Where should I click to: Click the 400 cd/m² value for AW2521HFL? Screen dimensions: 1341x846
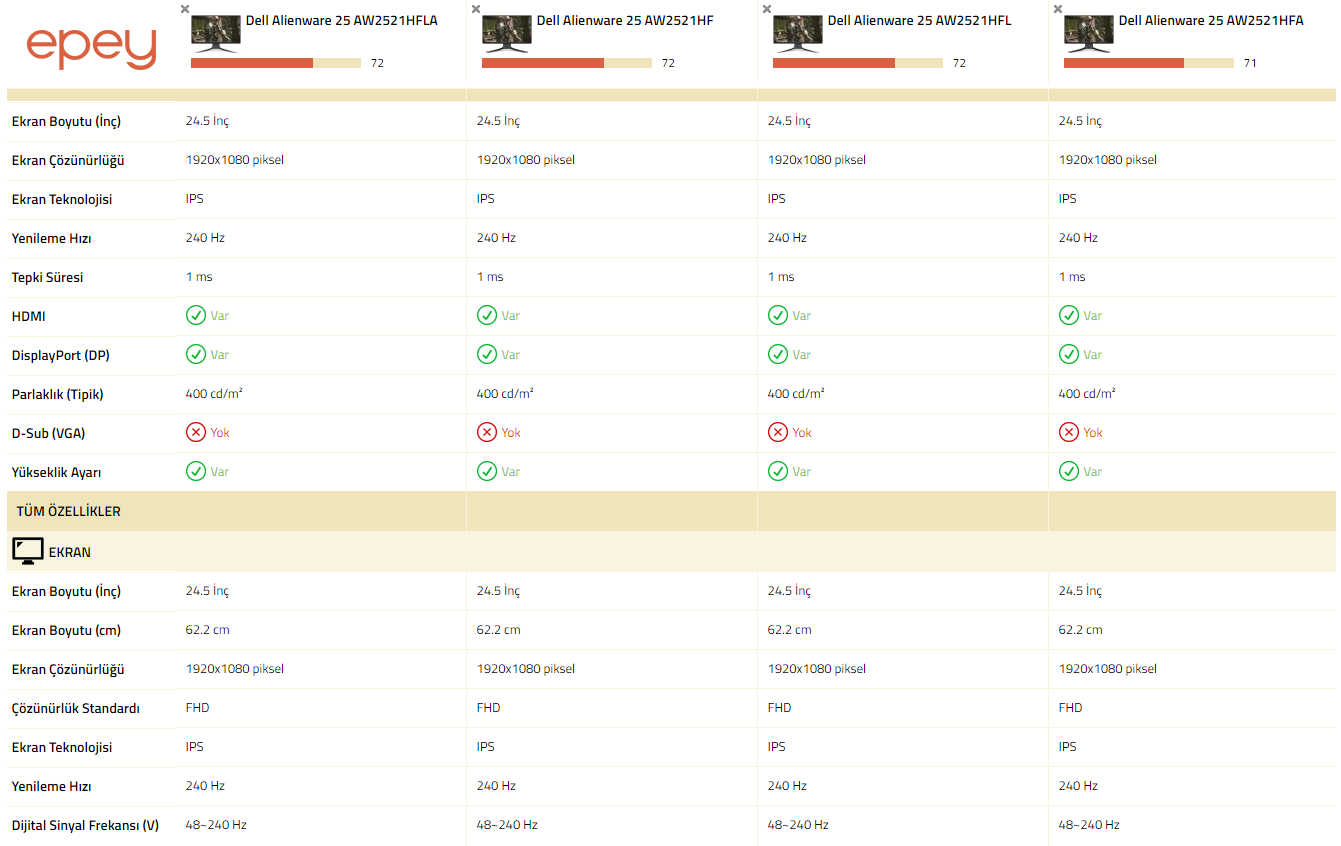[796, 394]
